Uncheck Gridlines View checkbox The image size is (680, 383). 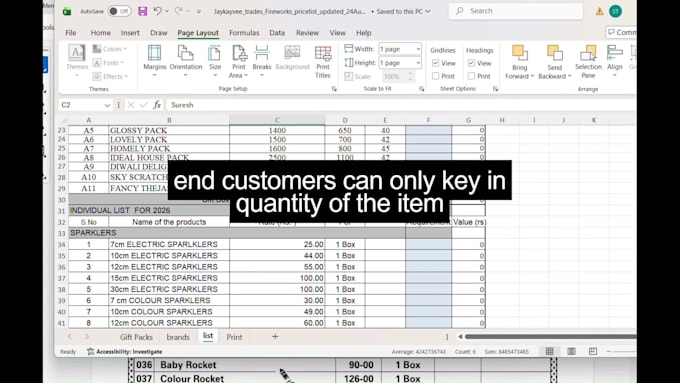435,63
